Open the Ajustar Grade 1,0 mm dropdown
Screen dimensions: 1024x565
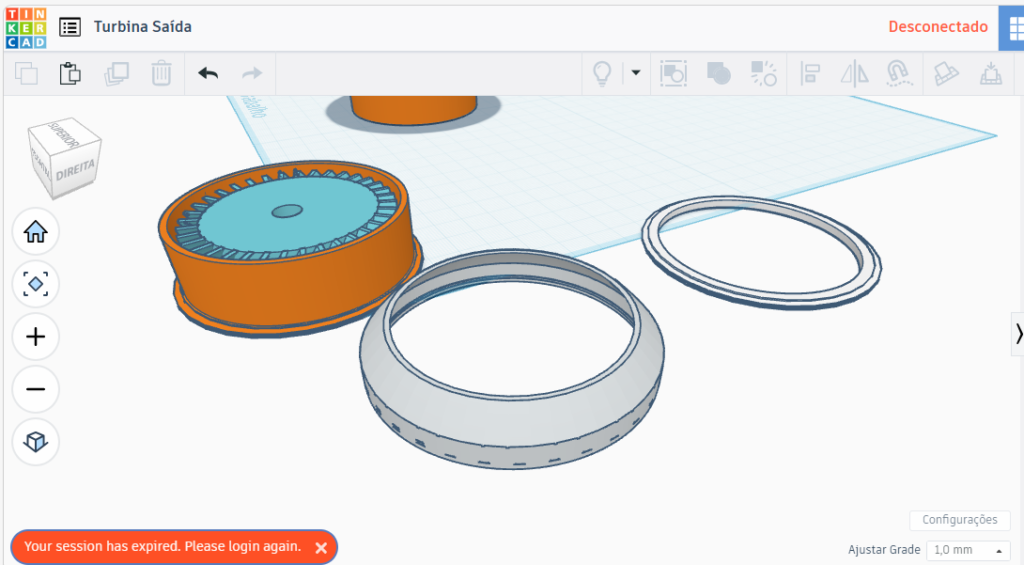pyautogui.click(x=967, y=550)
